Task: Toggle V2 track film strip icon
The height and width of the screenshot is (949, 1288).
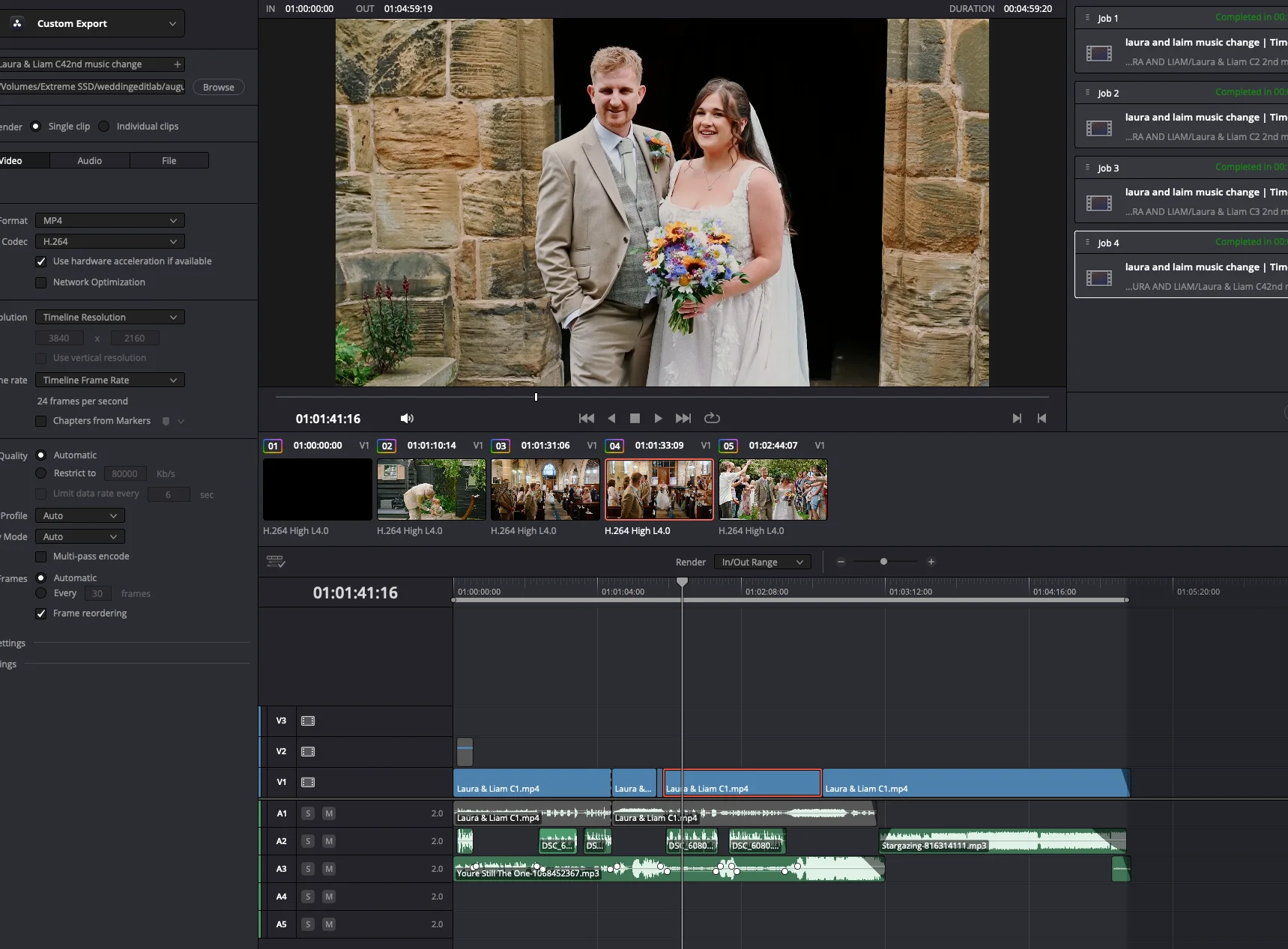Action: (308, 751)
